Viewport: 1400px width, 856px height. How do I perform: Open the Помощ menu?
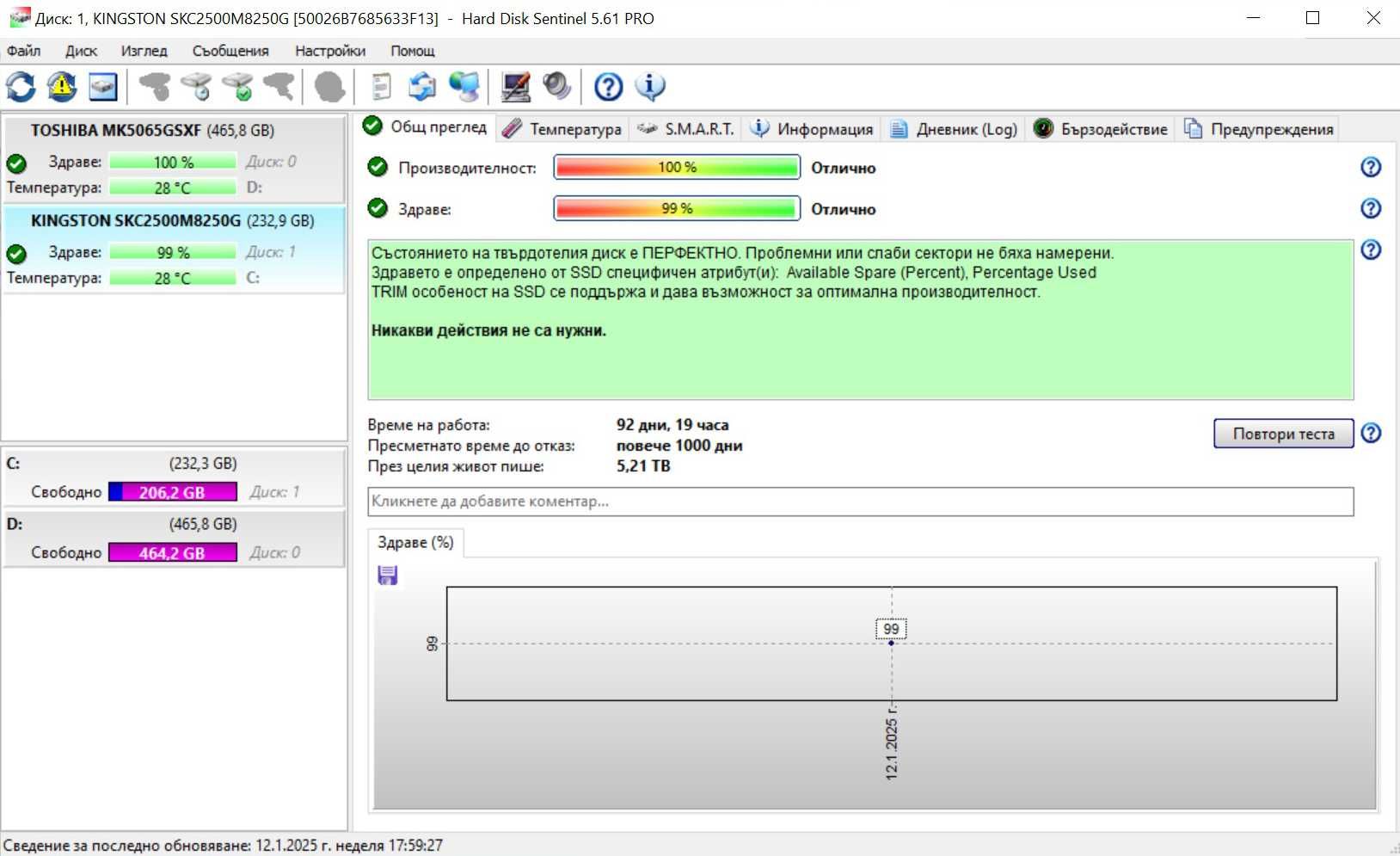413,51
